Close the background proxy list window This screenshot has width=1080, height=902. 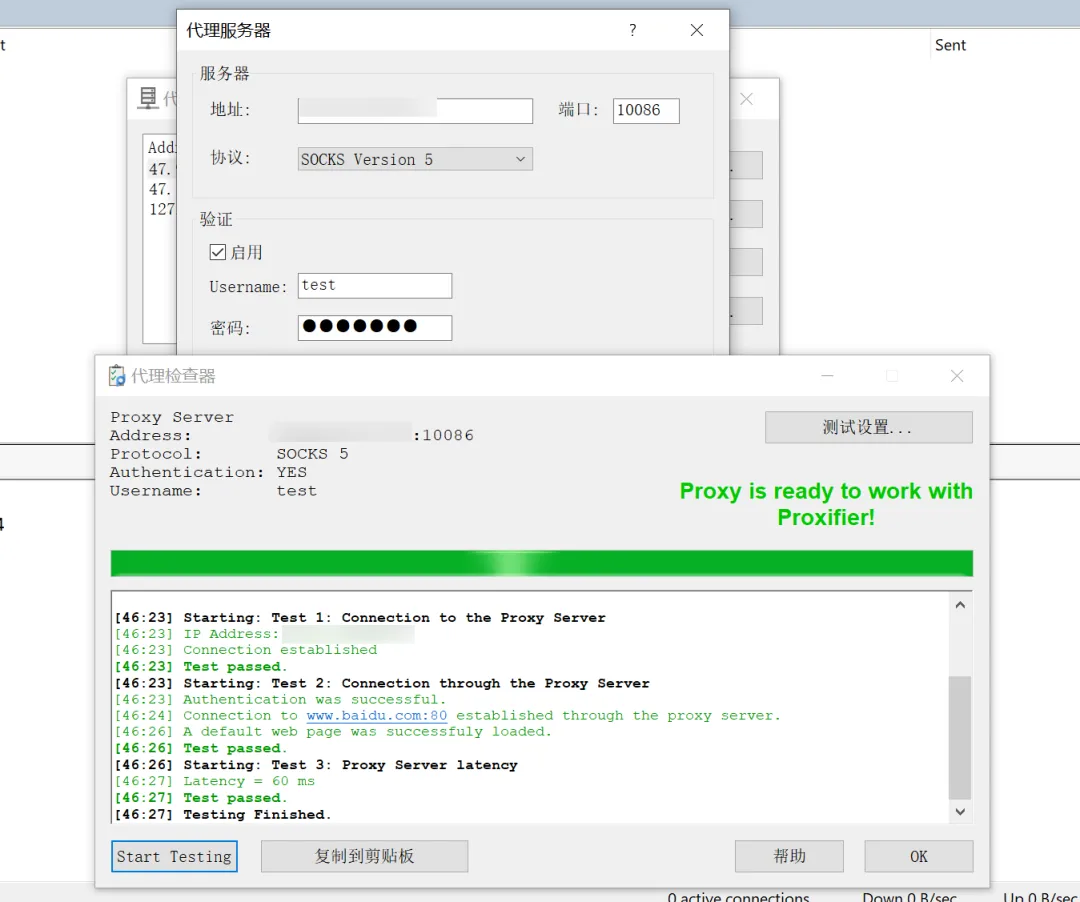(746, 99)
